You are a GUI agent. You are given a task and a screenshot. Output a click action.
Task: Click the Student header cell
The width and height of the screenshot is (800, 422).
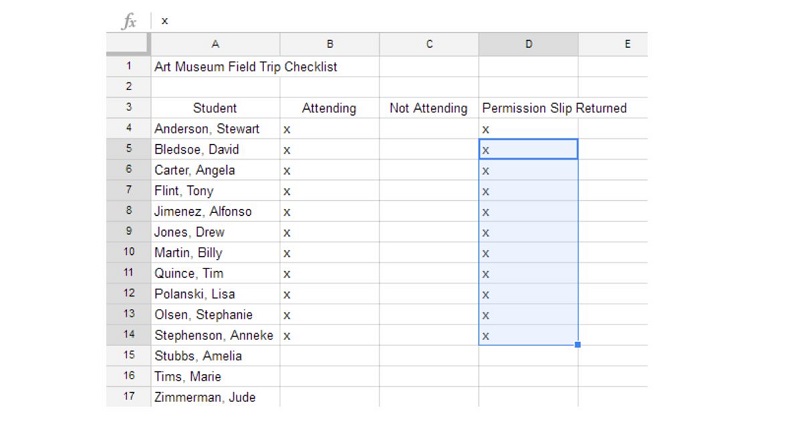215,108
